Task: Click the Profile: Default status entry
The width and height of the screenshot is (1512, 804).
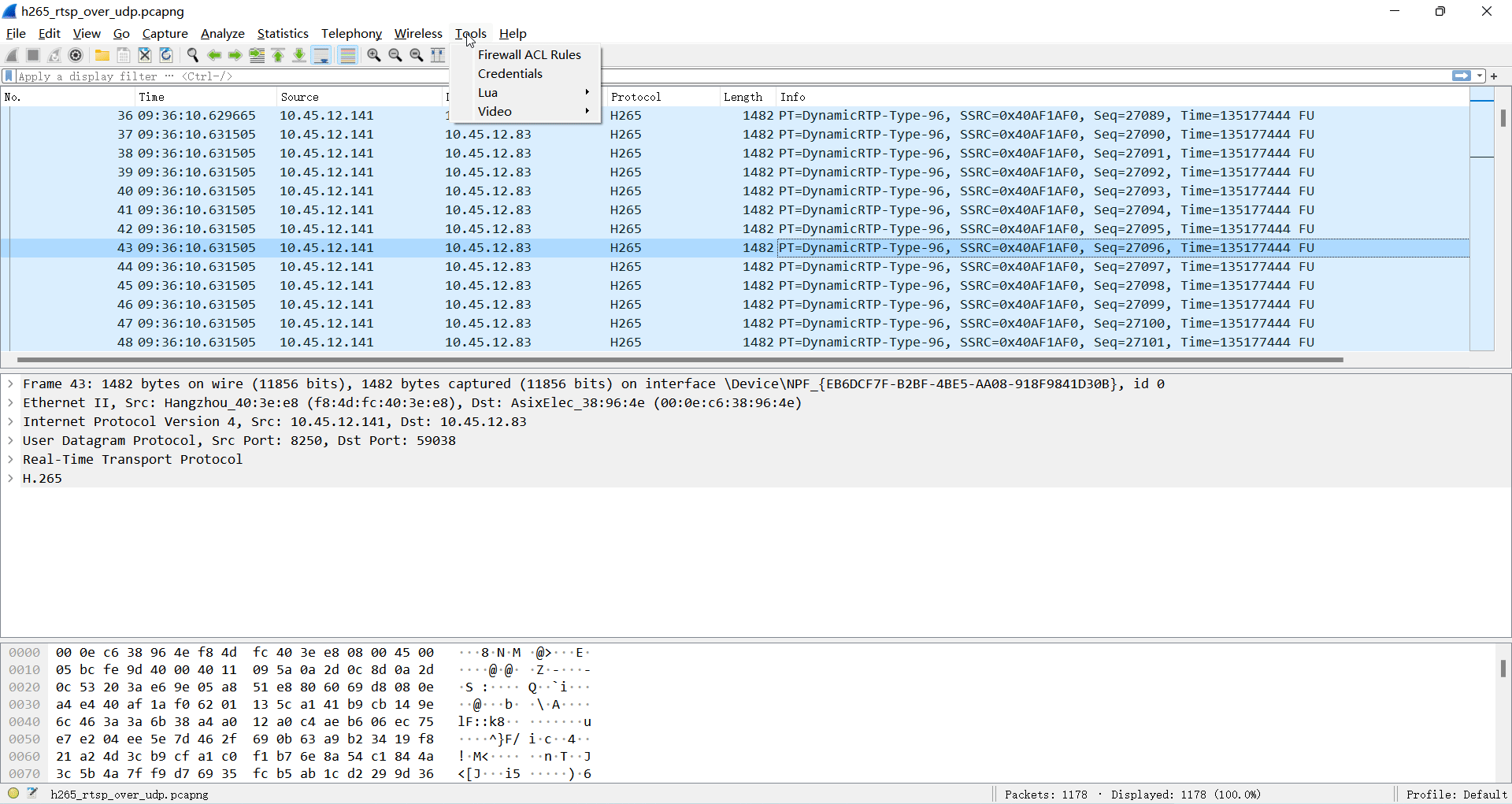Action: 1456,795
